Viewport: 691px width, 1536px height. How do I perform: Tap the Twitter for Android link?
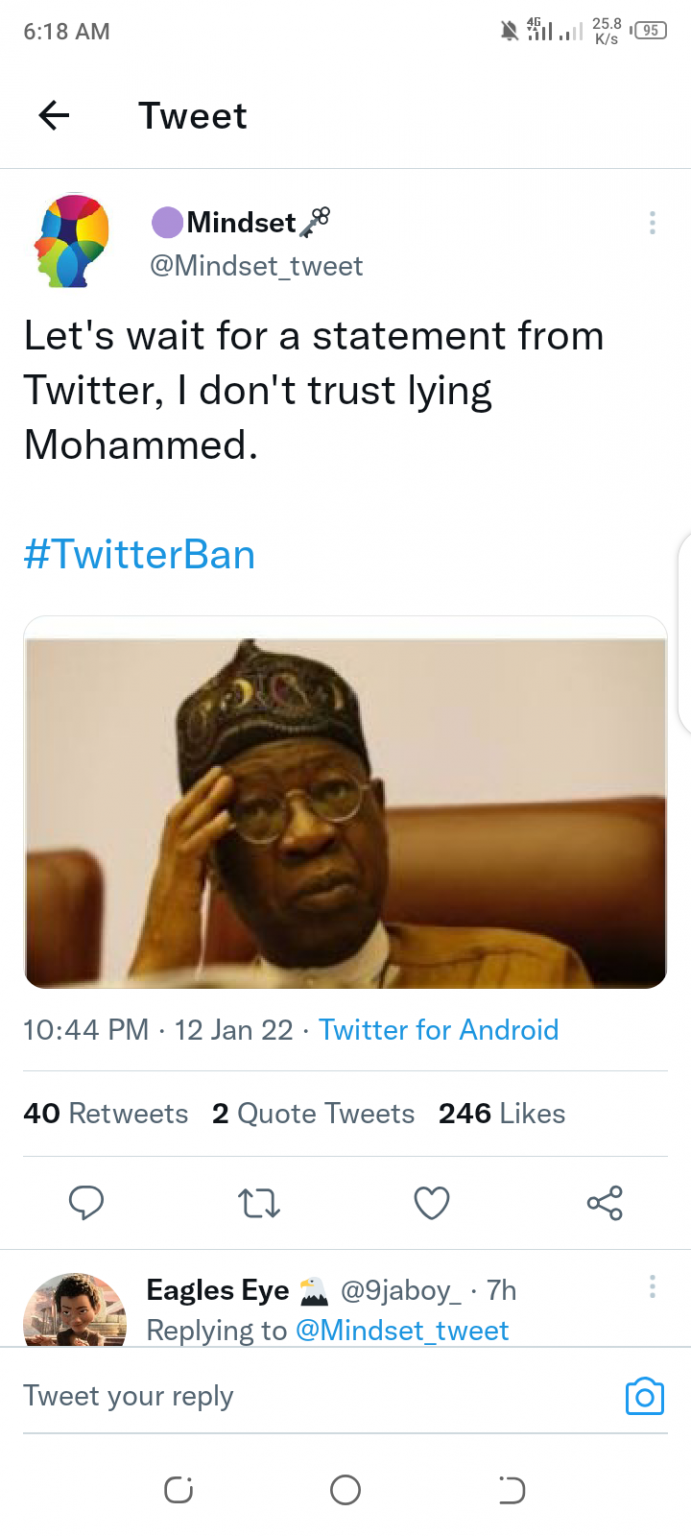point(438,1030)
